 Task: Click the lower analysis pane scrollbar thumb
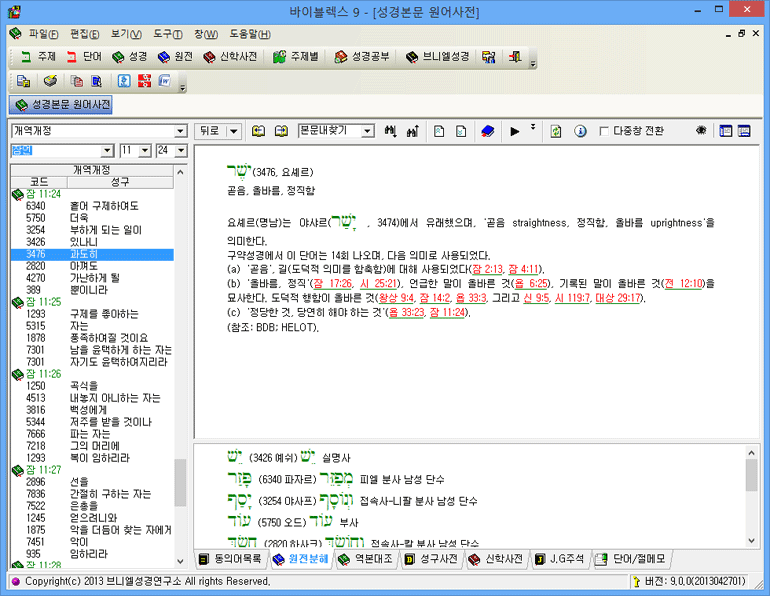point(751,475)
